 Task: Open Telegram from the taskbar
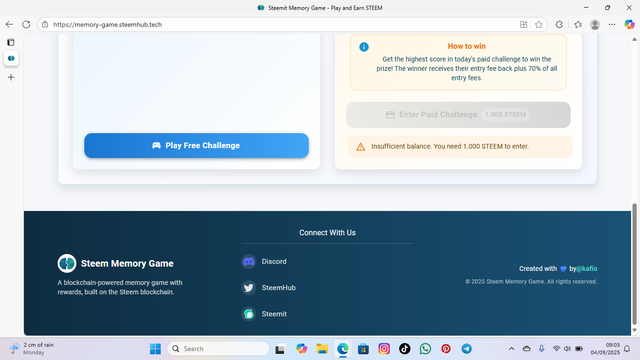(x=467, y=349)
